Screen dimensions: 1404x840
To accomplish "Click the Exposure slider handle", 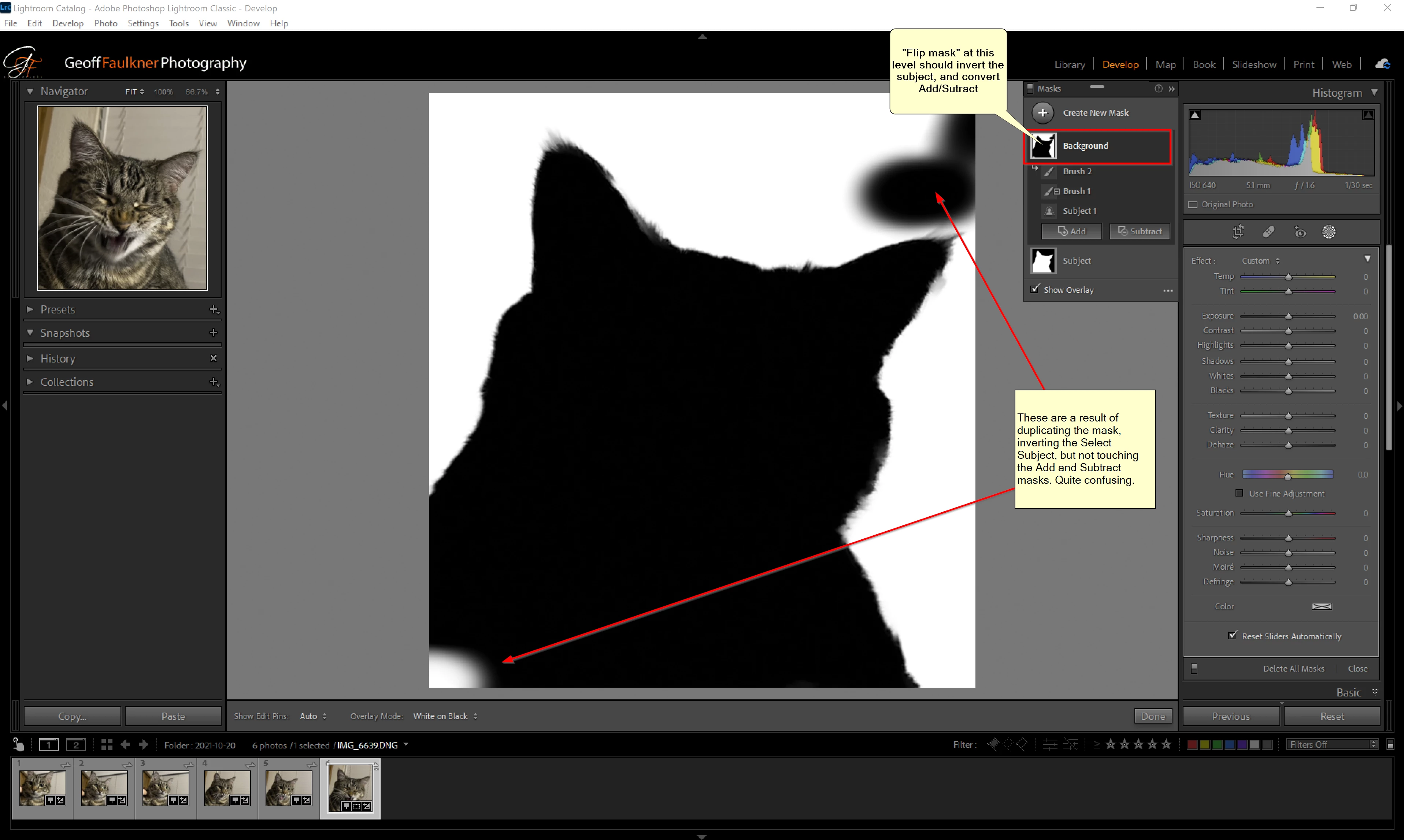I will tap(1288, 316).
